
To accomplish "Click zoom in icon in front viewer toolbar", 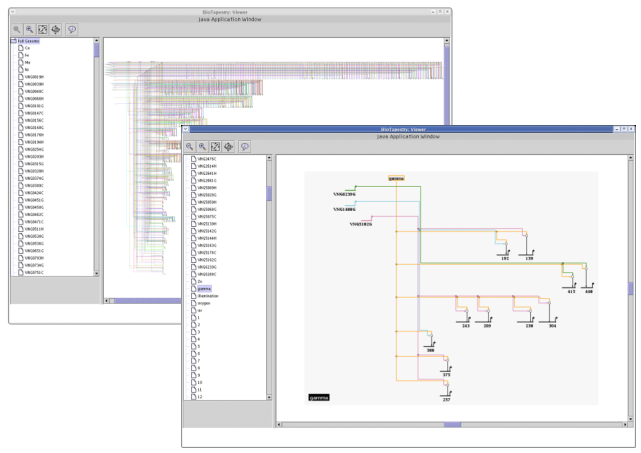I will coord(204,146).
